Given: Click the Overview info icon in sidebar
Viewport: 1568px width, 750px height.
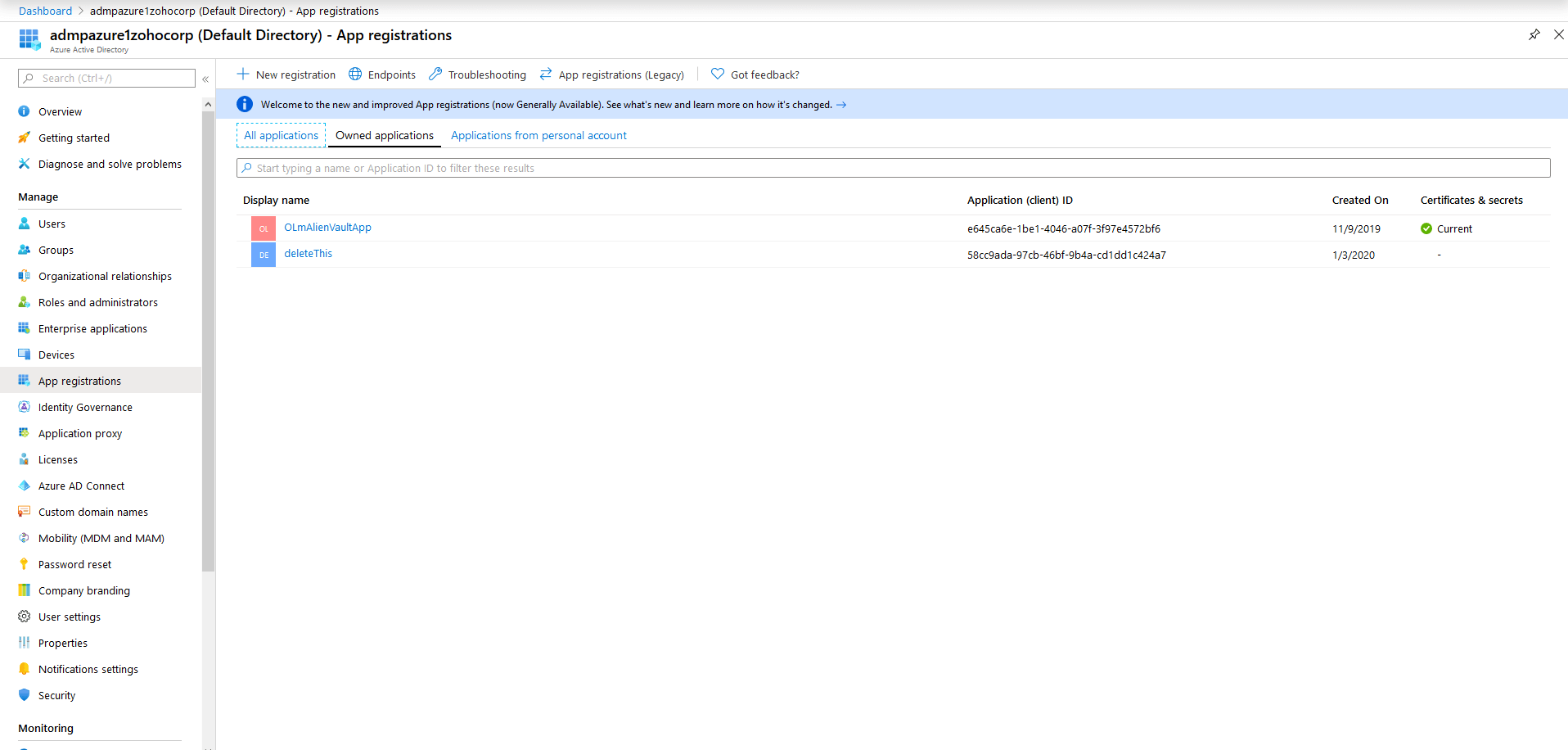Looking at the screenshot, I should [24, 111].
